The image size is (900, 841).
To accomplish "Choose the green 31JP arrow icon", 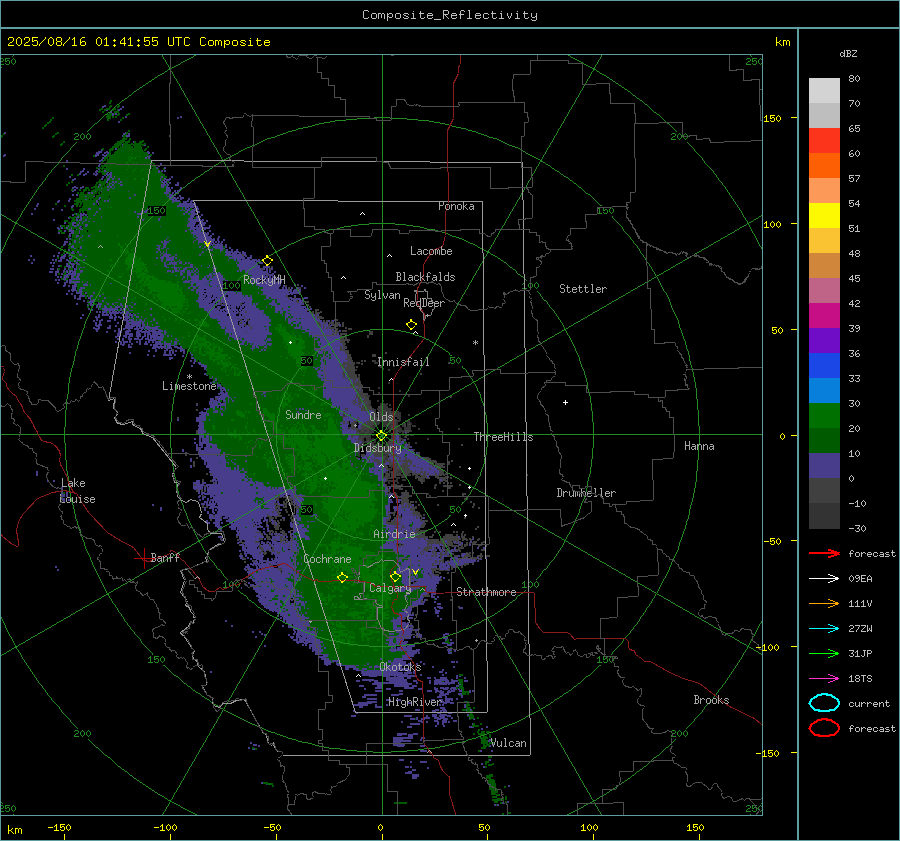I will coord(824,653).
